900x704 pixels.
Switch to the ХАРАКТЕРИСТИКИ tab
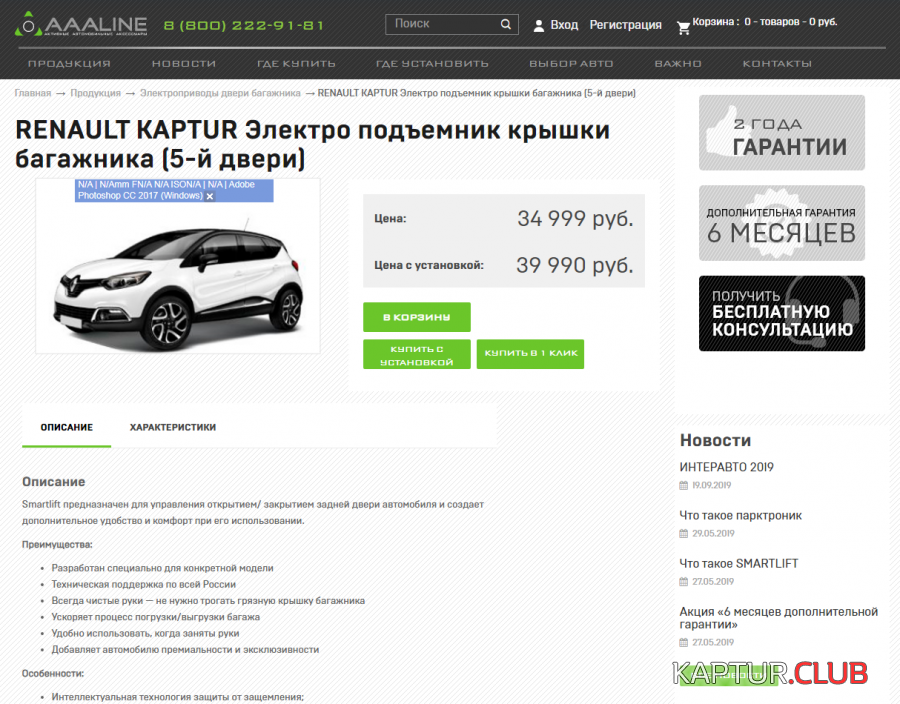[173, 427]
